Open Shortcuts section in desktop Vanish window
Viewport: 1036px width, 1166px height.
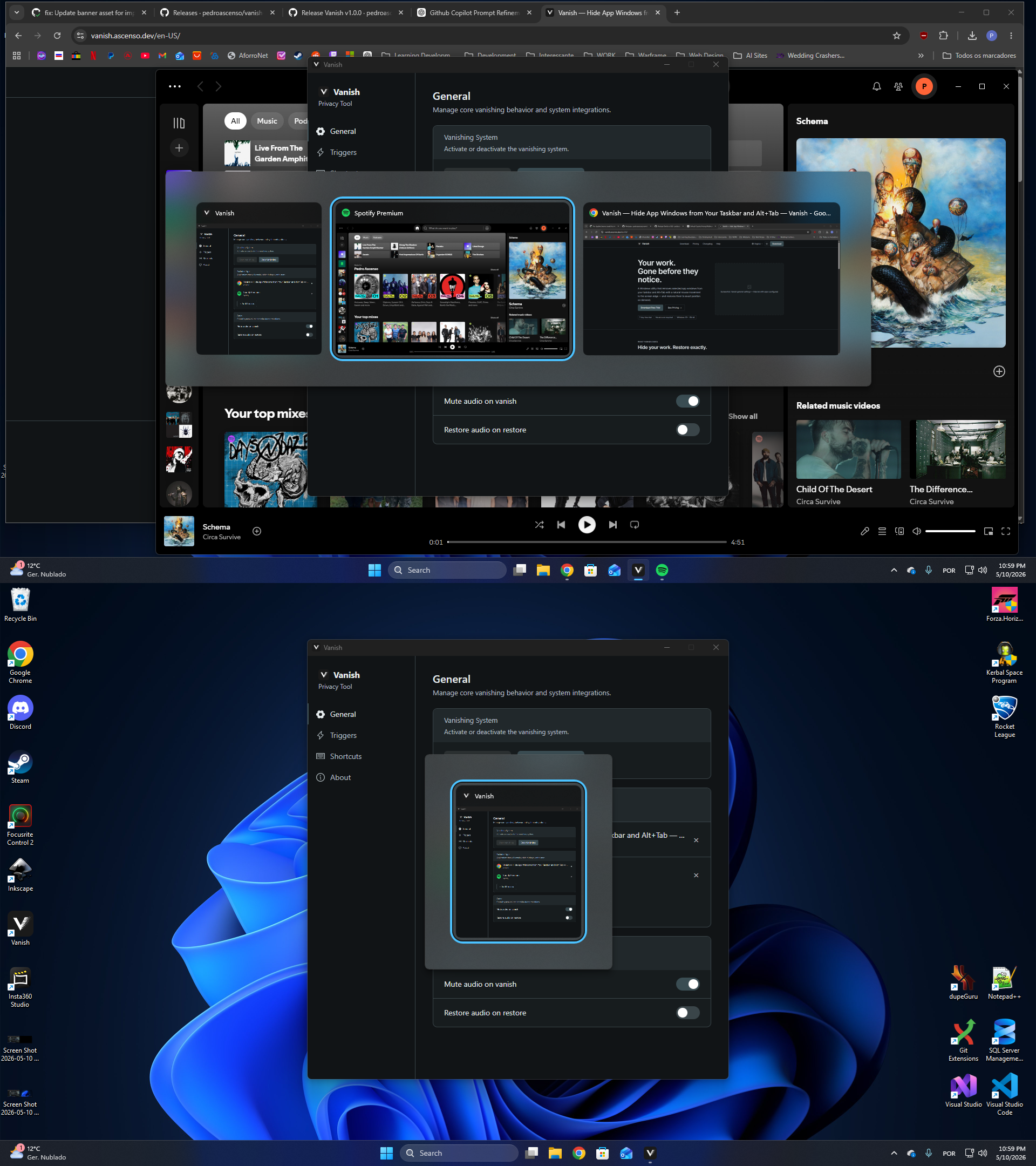coord(345,756)
